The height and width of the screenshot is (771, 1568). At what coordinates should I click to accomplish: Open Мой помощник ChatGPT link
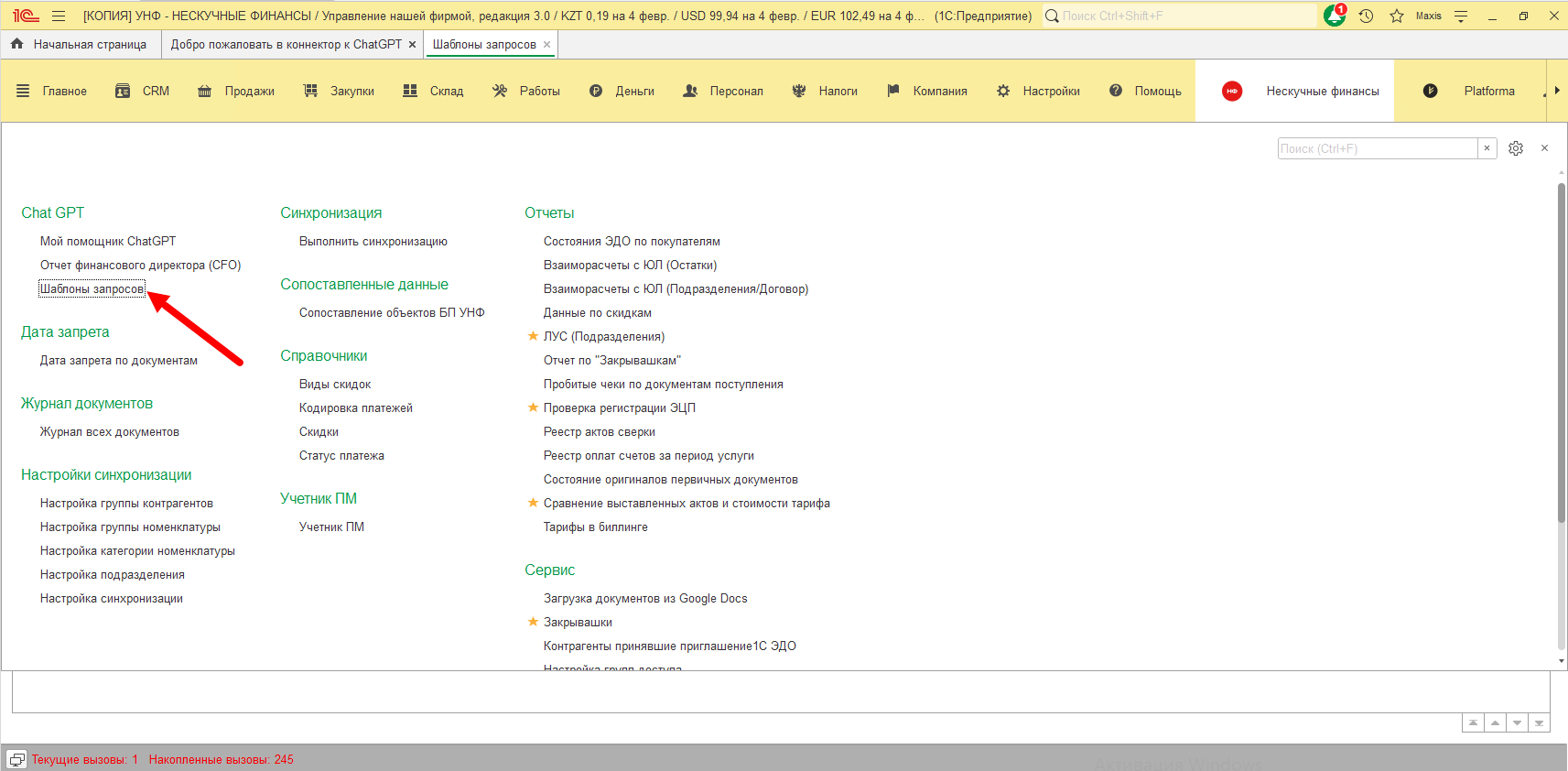[x=108, y=241]
